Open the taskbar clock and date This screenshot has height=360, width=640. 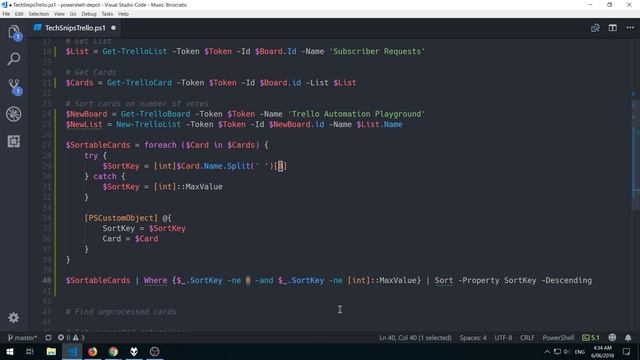(x=602, y=351)
